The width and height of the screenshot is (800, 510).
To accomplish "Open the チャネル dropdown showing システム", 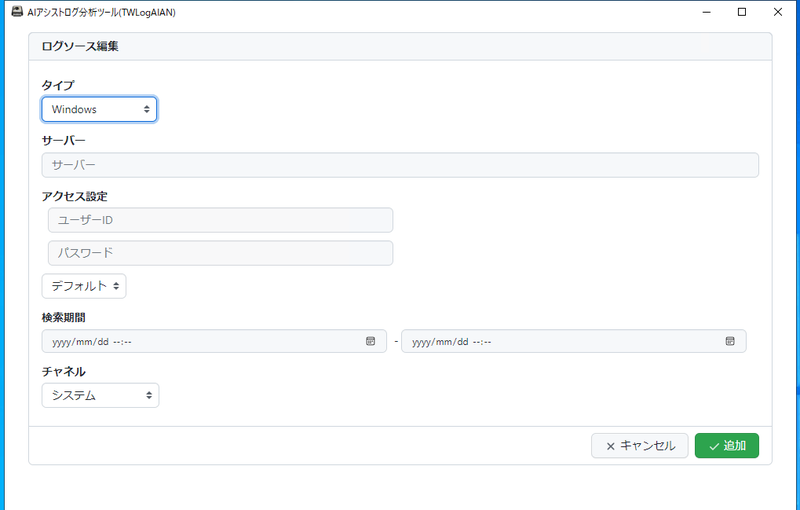I will coord(100,396).
